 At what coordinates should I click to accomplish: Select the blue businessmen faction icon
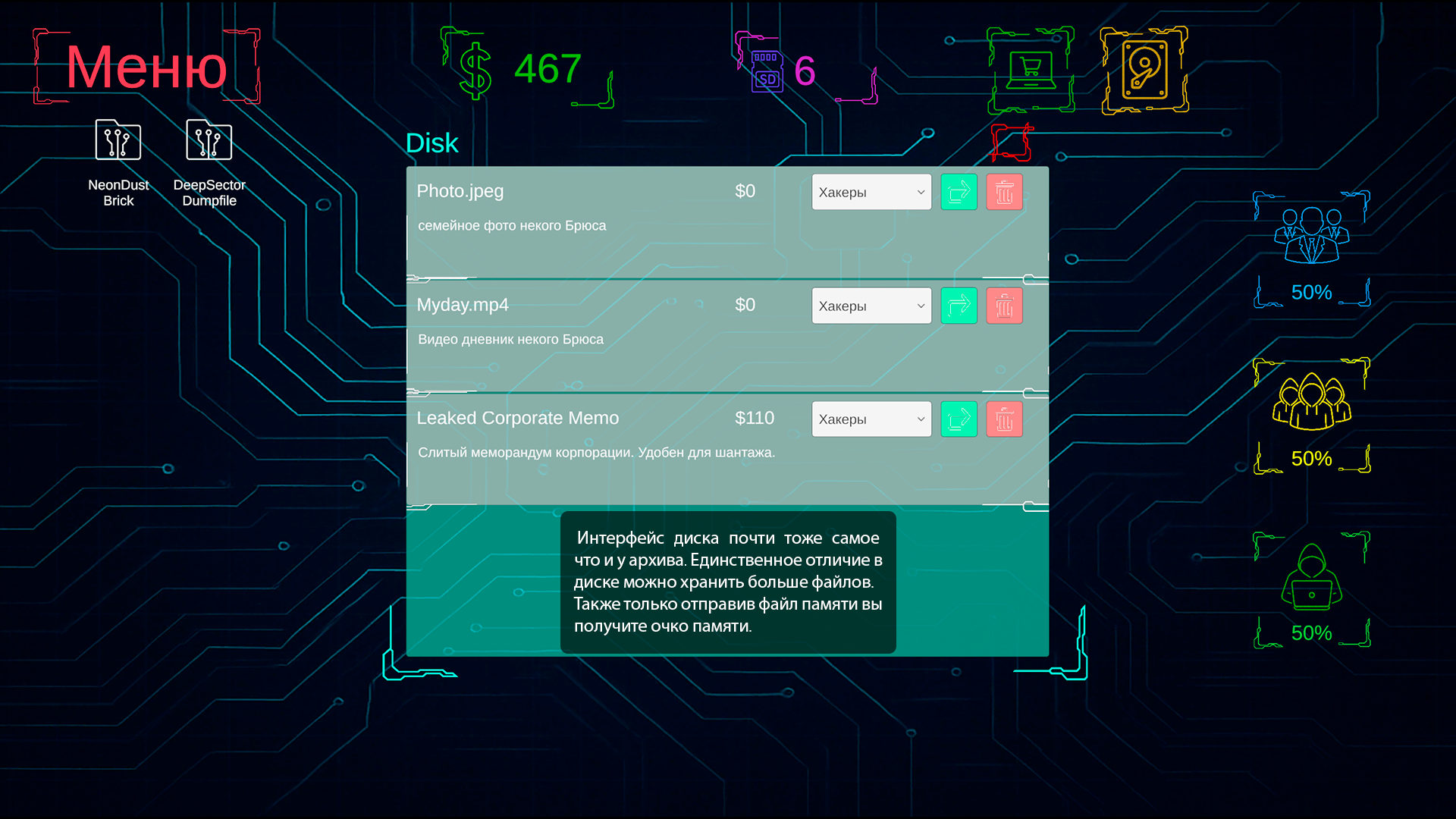click(1311, 236)
